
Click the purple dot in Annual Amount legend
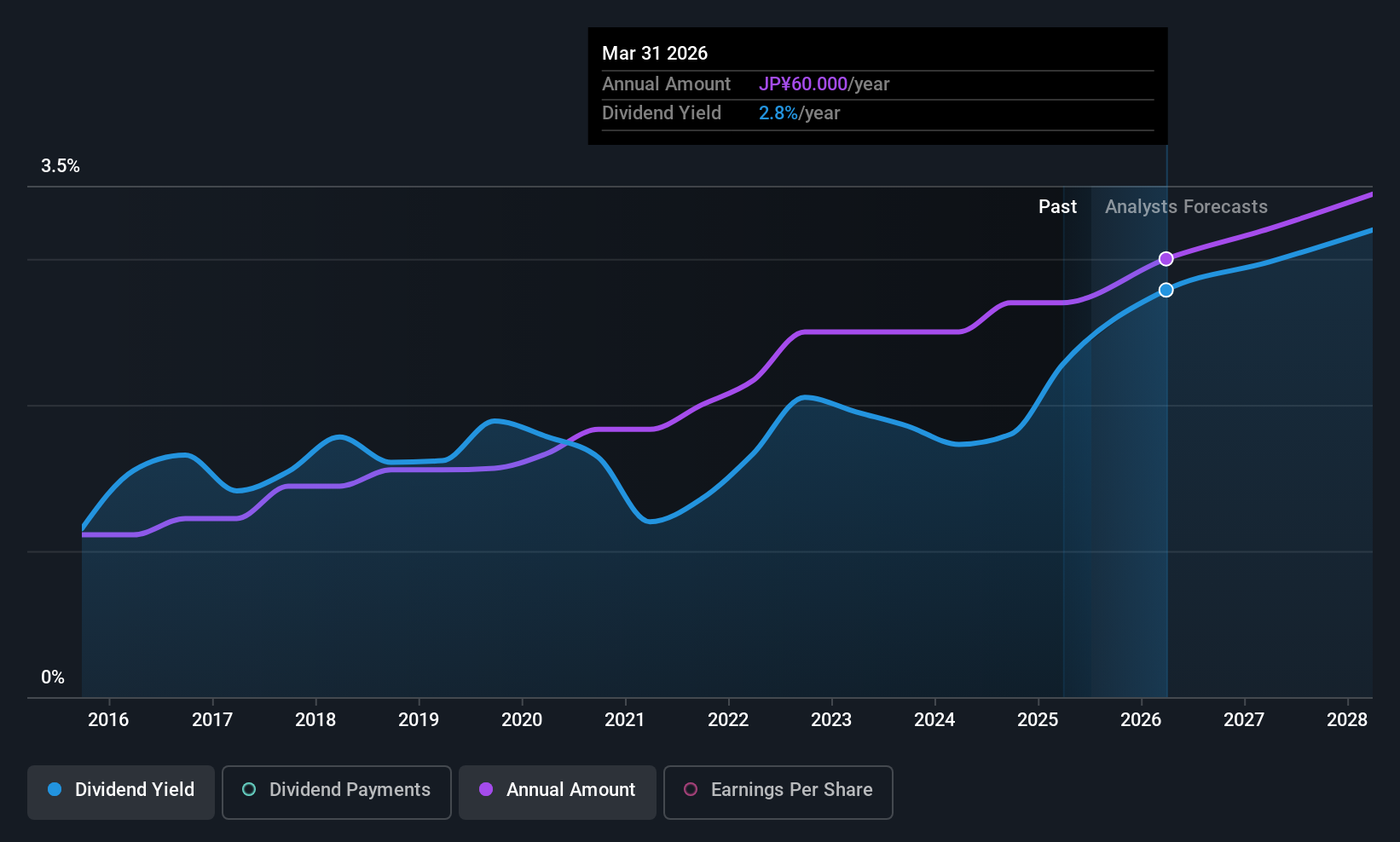point(486,790)
